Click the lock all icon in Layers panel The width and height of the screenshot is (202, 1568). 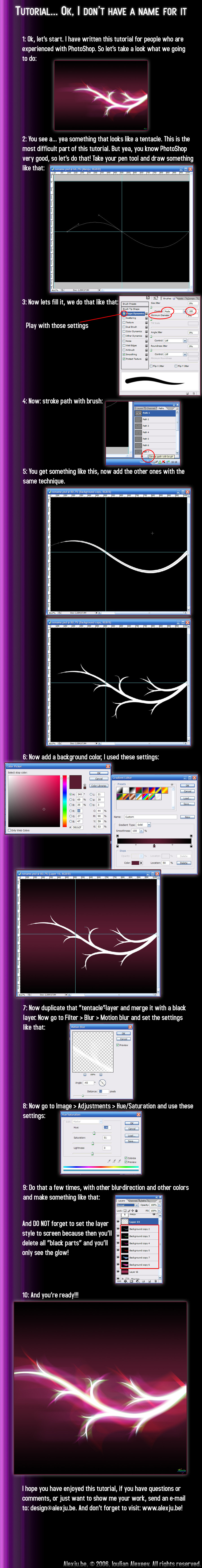(137, 1211)
